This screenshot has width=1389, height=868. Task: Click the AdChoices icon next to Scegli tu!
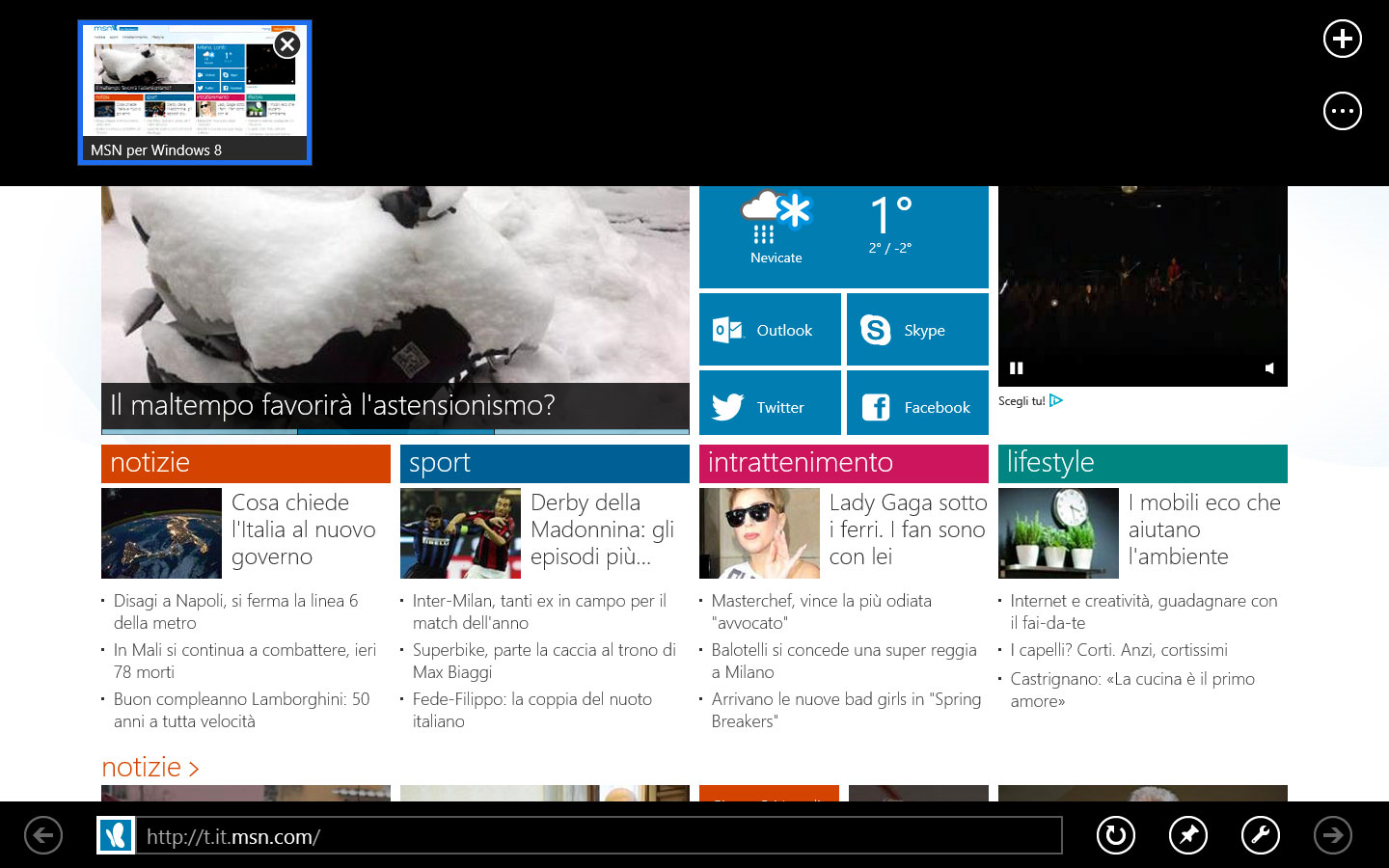[x=1056, y=400]
